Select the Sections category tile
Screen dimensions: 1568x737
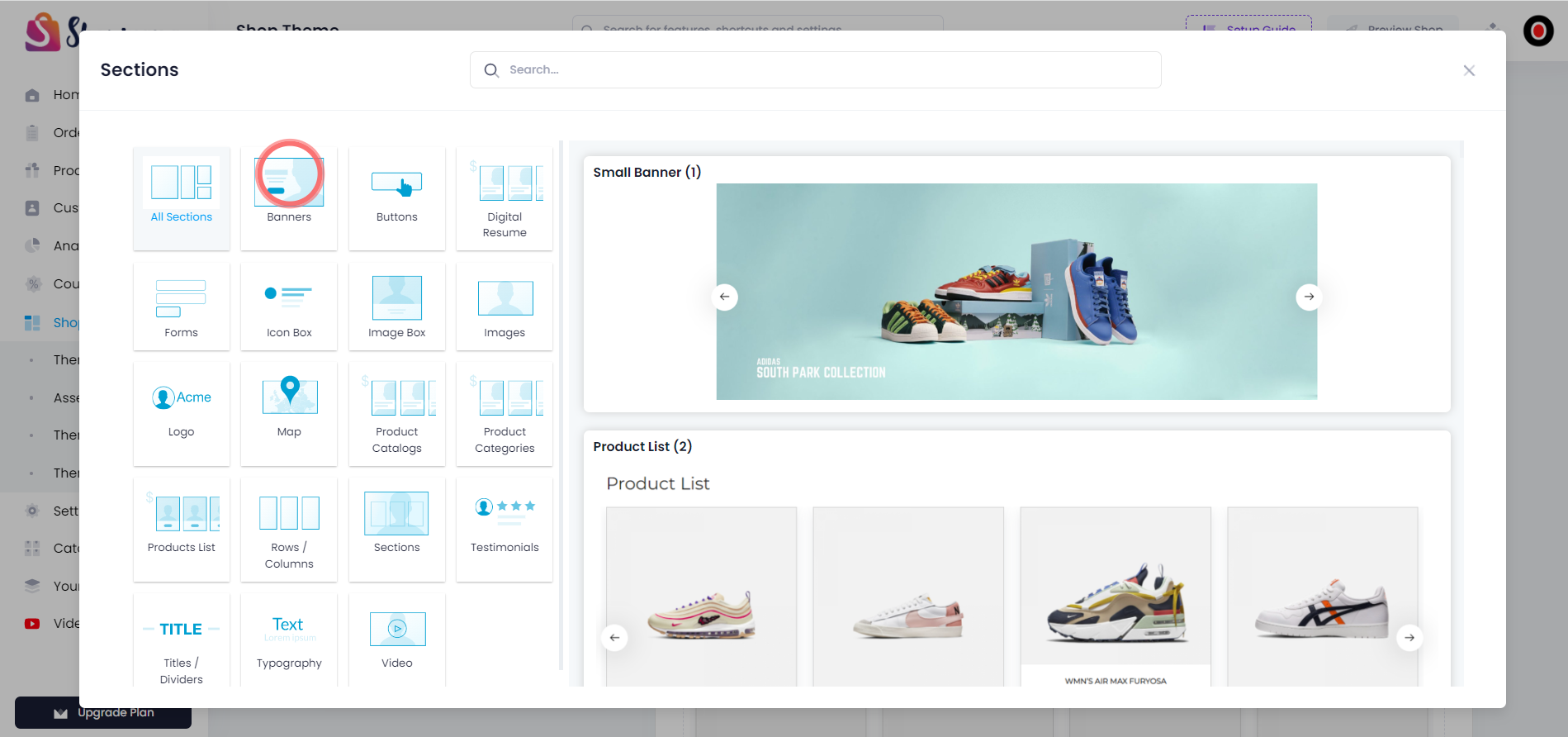397,530
